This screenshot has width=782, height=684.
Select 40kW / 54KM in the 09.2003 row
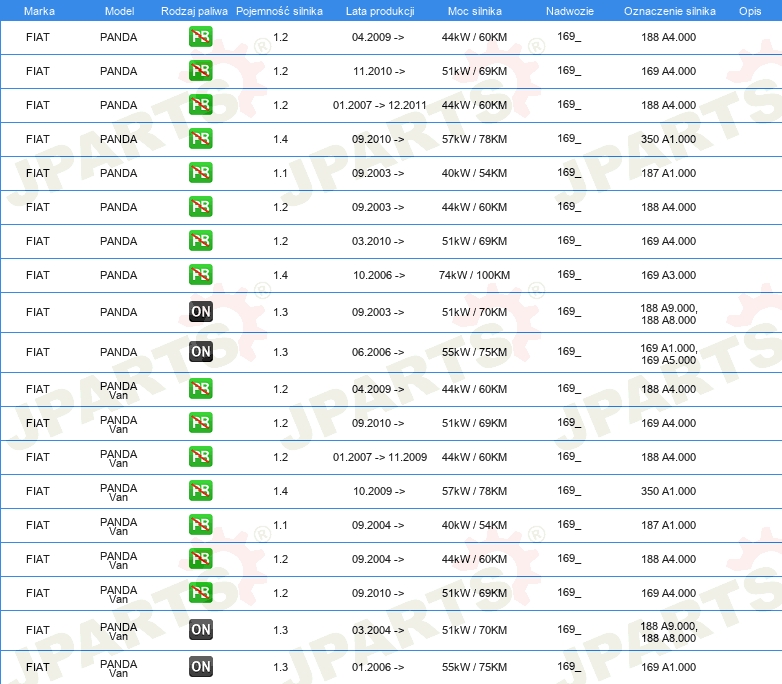pyautogui.click(x=474, y=173)
